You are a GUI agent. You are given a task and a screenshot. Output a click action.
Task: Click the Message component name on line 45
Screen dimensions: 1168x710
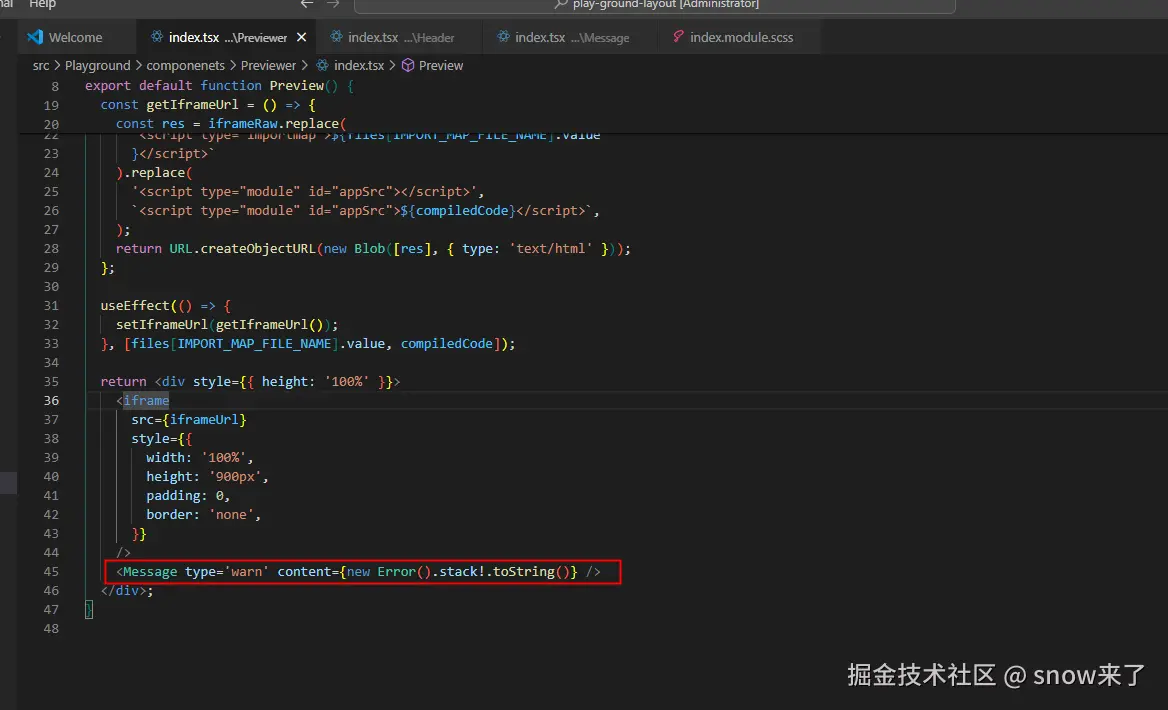[x=150, y=571]
